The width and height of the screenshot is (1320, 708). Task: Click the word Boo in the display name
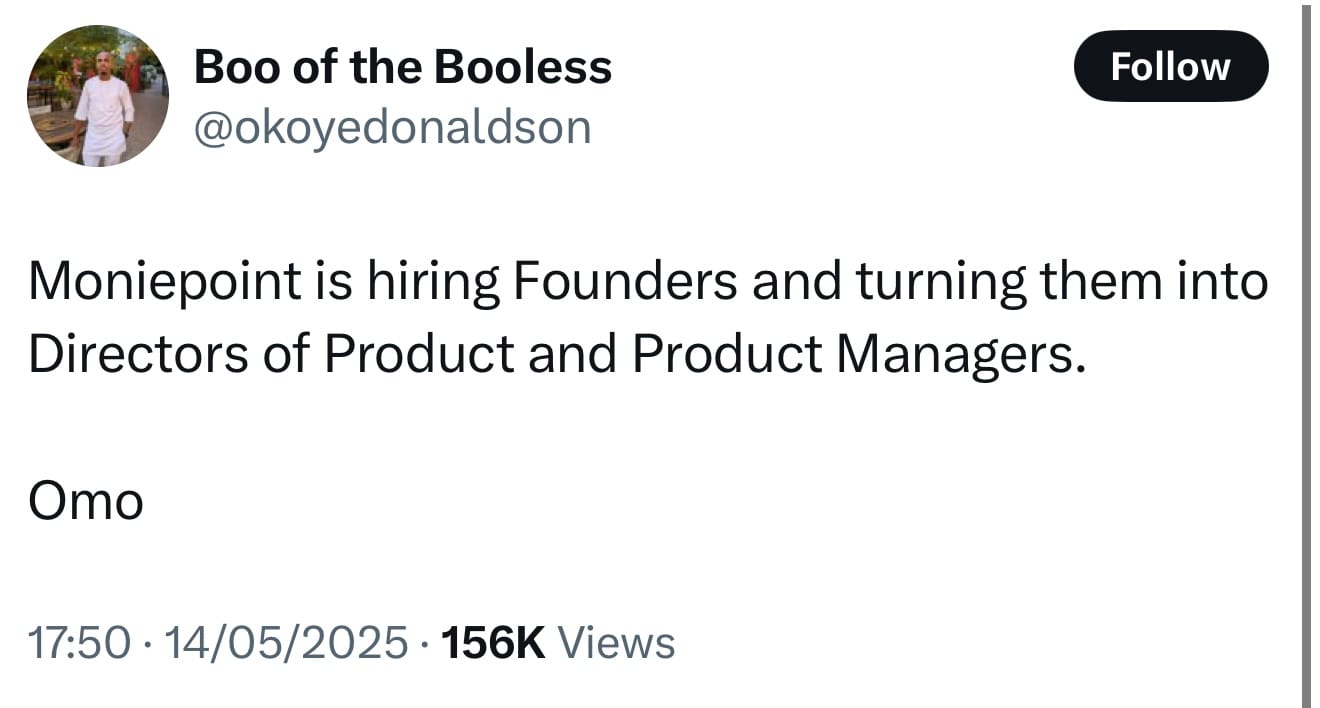coord(229,67)
